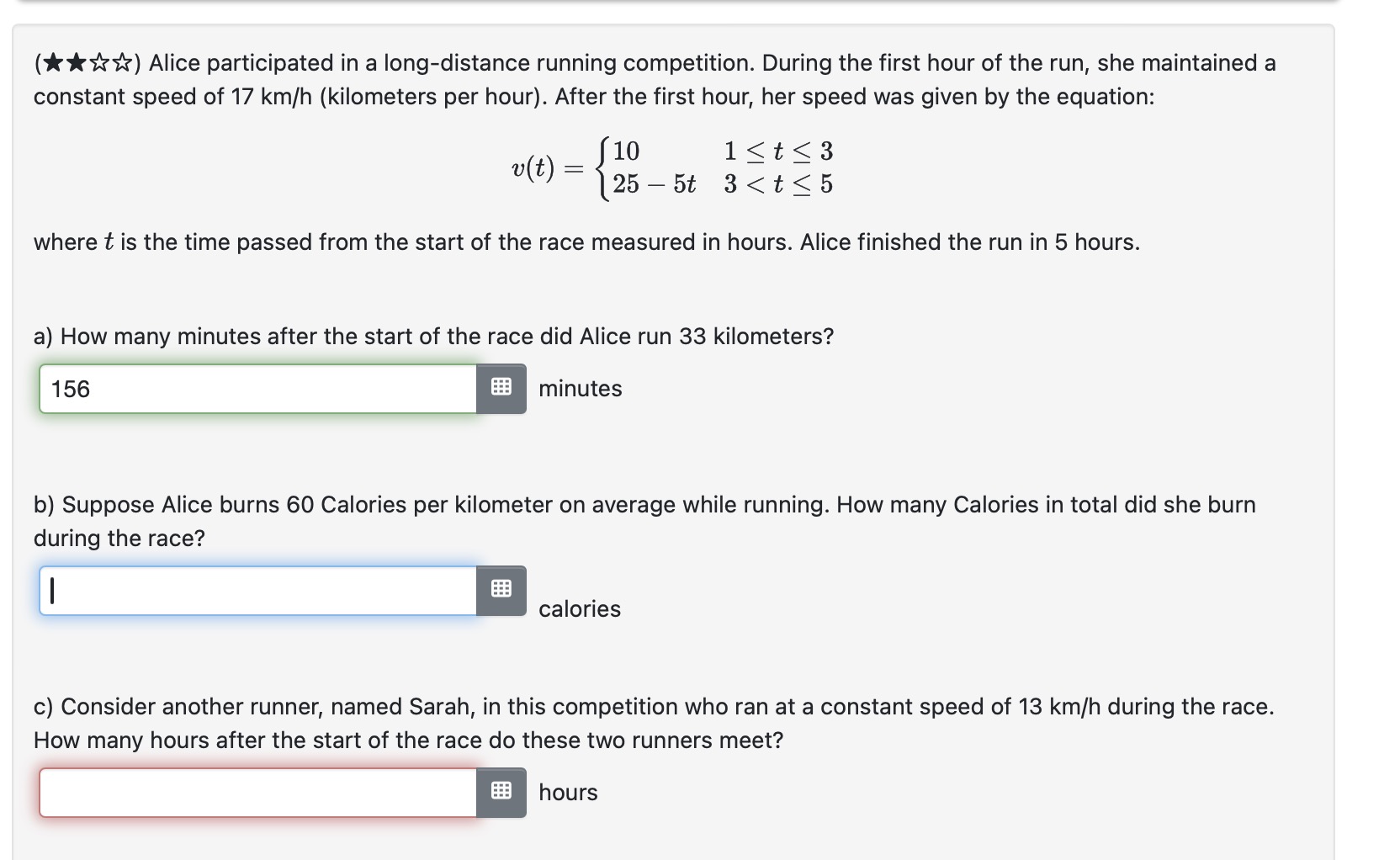Open the math keypad for part a answer
The width and height of the screenshot is (1400, 860).
click(501, 389)
